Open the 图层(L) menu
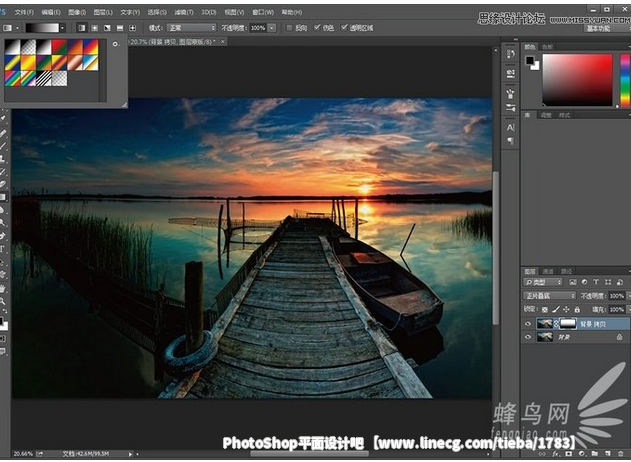631x462 pixels. 103,12
